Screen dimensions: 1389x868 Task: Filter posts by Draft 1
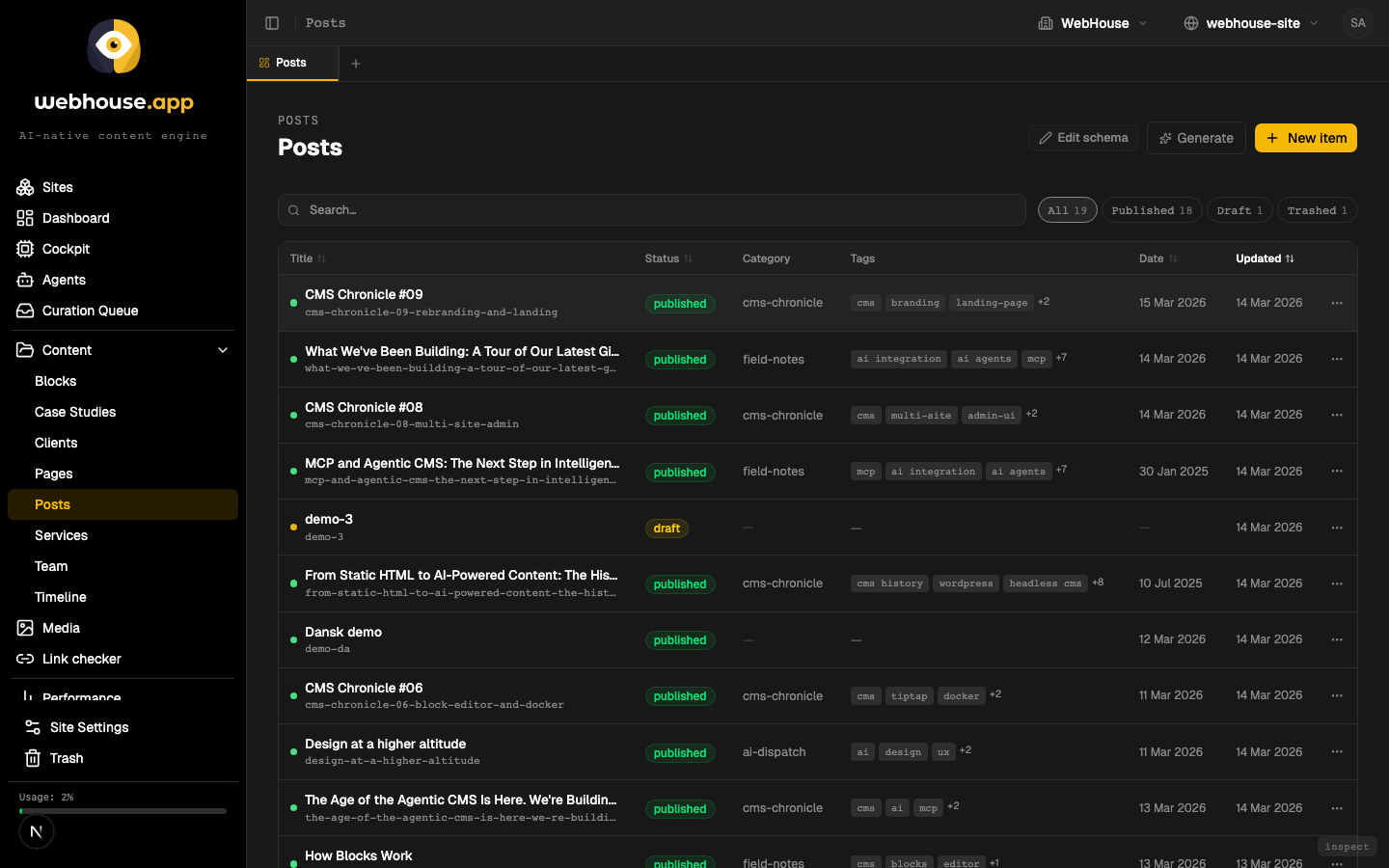(x=1239, y=210)
